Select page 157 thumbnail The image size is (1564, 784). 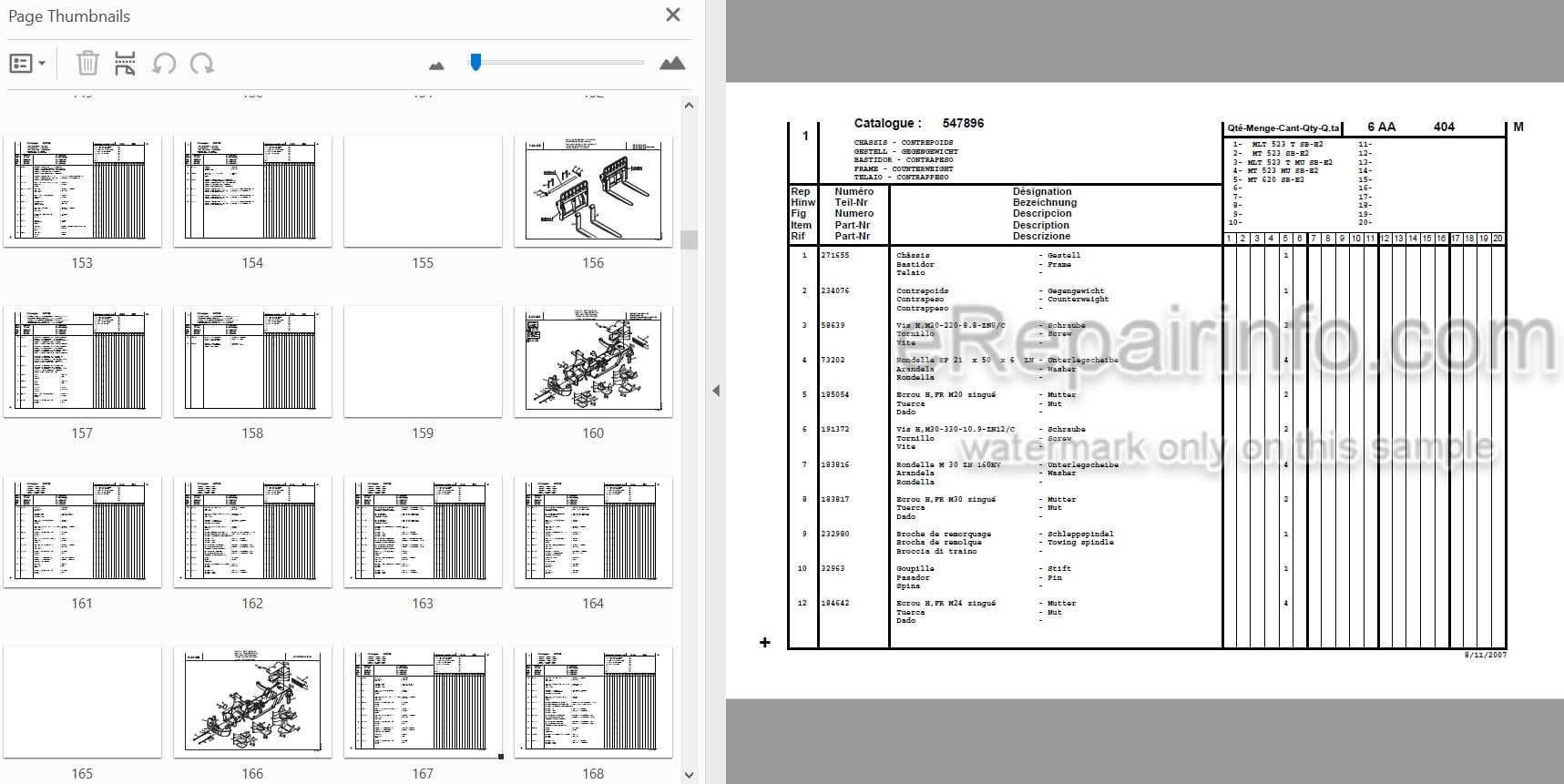coord(82,361)
